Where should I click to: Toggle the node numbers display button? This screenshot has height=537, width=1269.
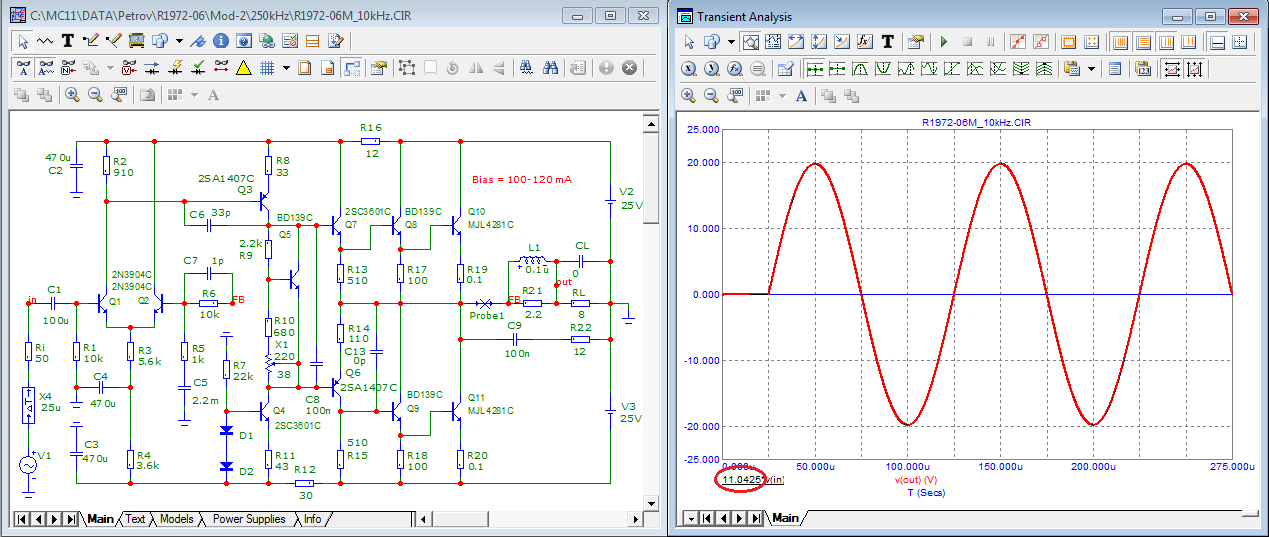coord(68,68)
